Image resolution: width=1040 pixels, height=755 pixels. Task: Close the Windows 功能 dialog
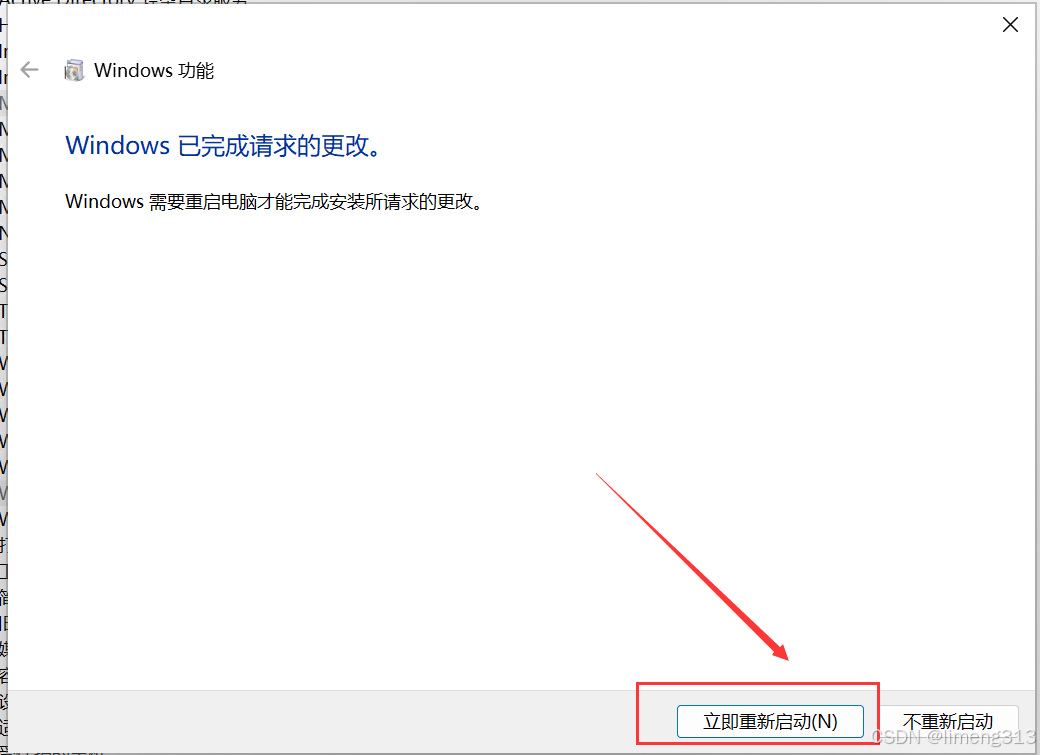(1010, 25)
